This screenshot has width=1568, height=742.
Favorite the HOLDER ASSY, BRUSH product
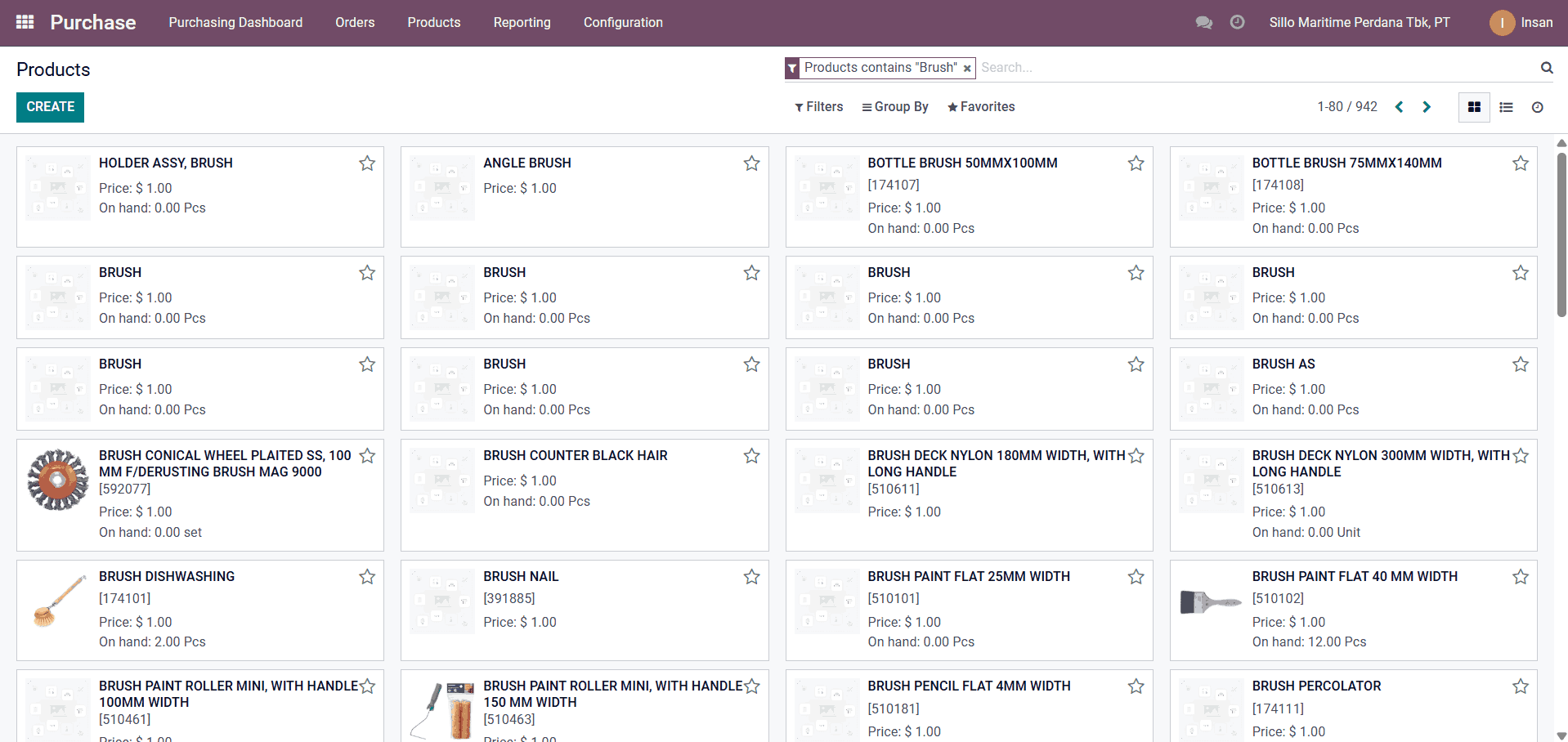click(367, 163)
